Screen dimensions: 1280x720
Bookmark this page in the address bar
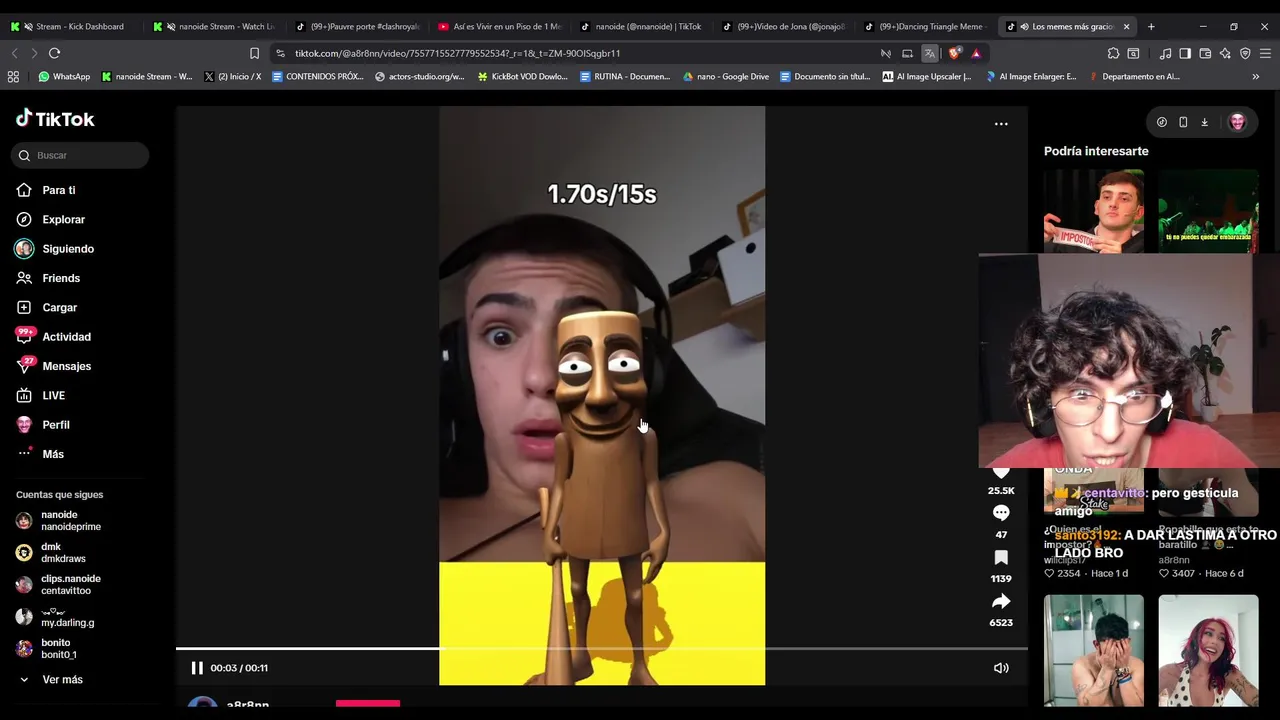pyautogui.click(x=254, y=53)
